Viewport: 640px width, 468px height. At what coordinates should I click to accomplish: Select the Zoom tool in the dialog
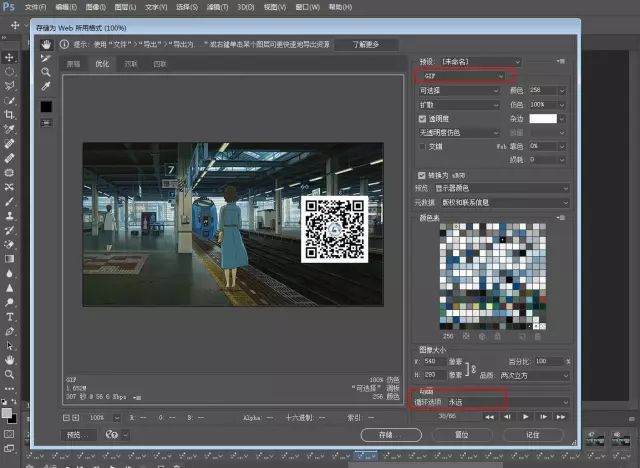tap(46, 73)
